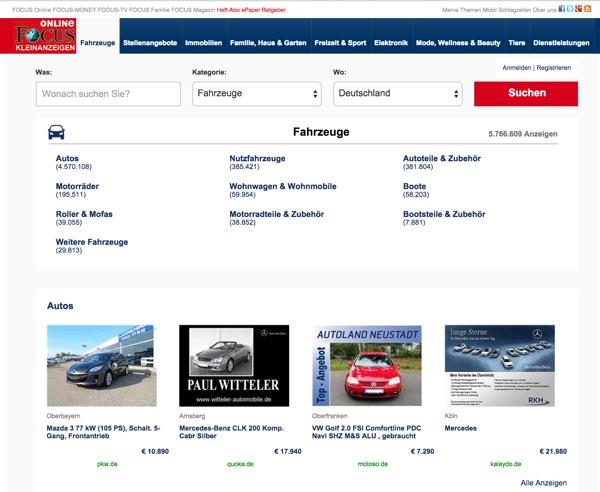Click the Mazda 3 listing thumbnail
Image resolution: width=600 pixels, height=492 pixels.
tap(101, 365)
